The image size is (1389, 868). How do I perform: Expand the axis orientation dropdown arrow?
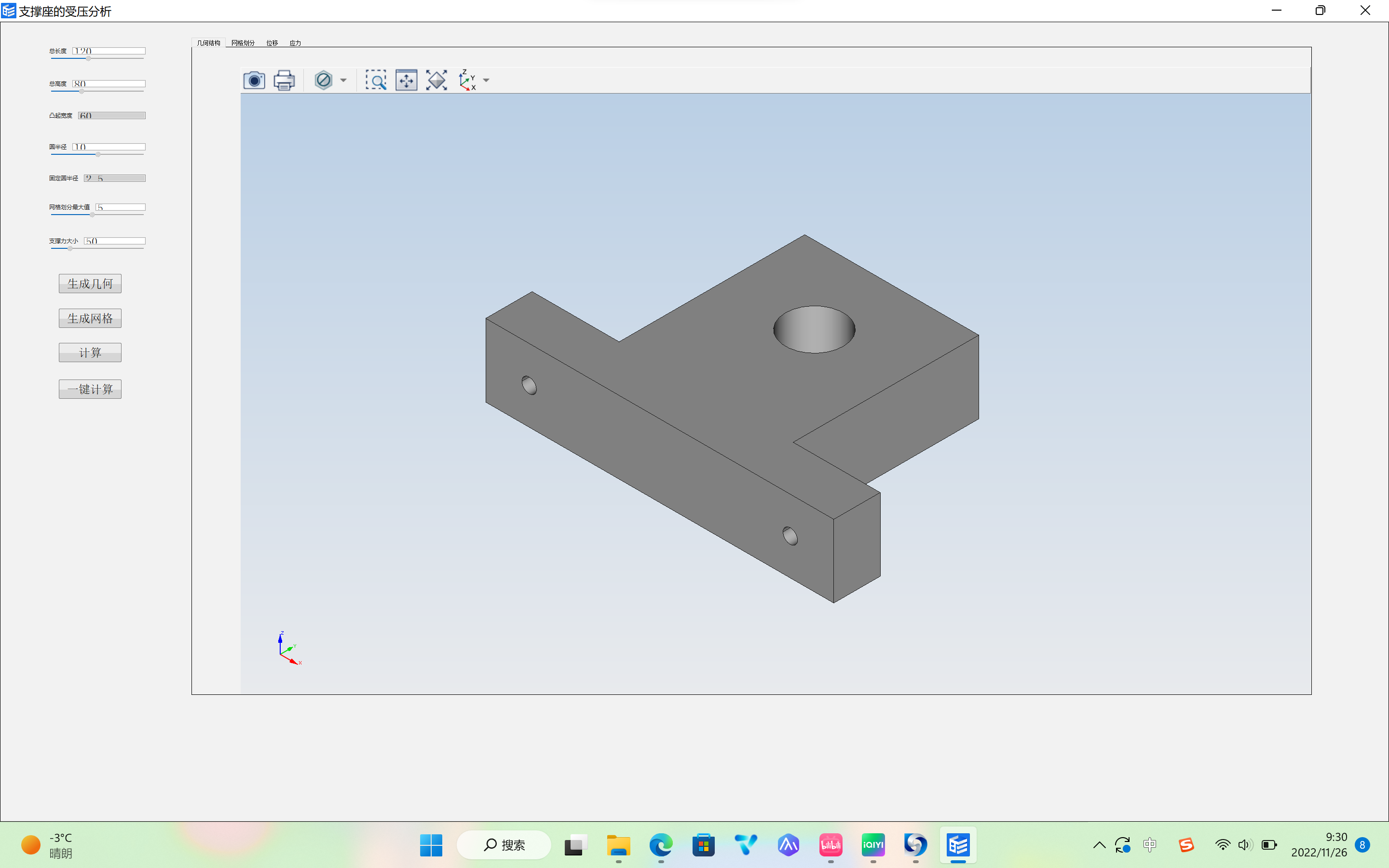coord(486,81)
